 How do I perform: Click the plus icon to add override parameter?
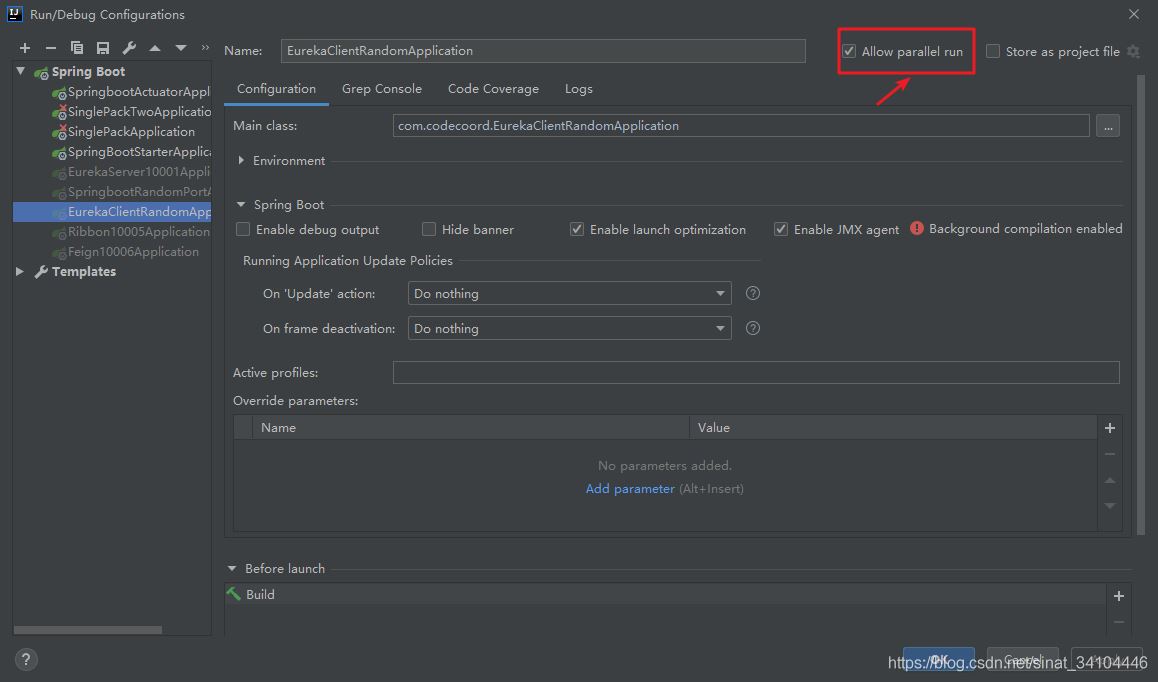click(1109, 428)
